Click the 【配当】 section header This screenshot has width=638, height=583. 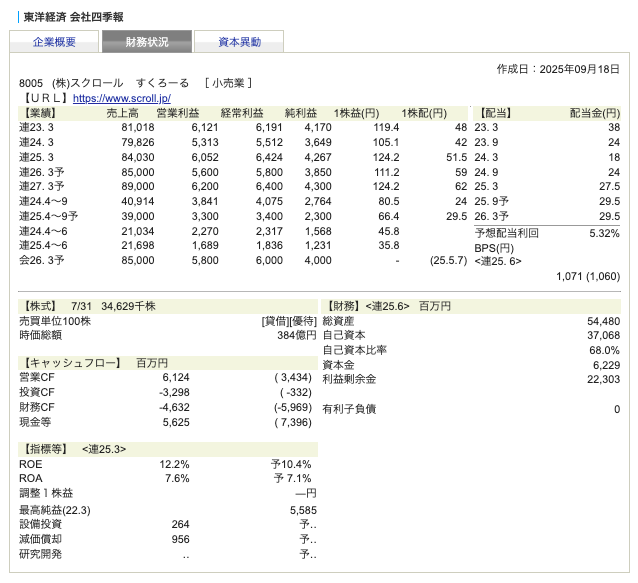pyautogui.click(x=497, y=113)
